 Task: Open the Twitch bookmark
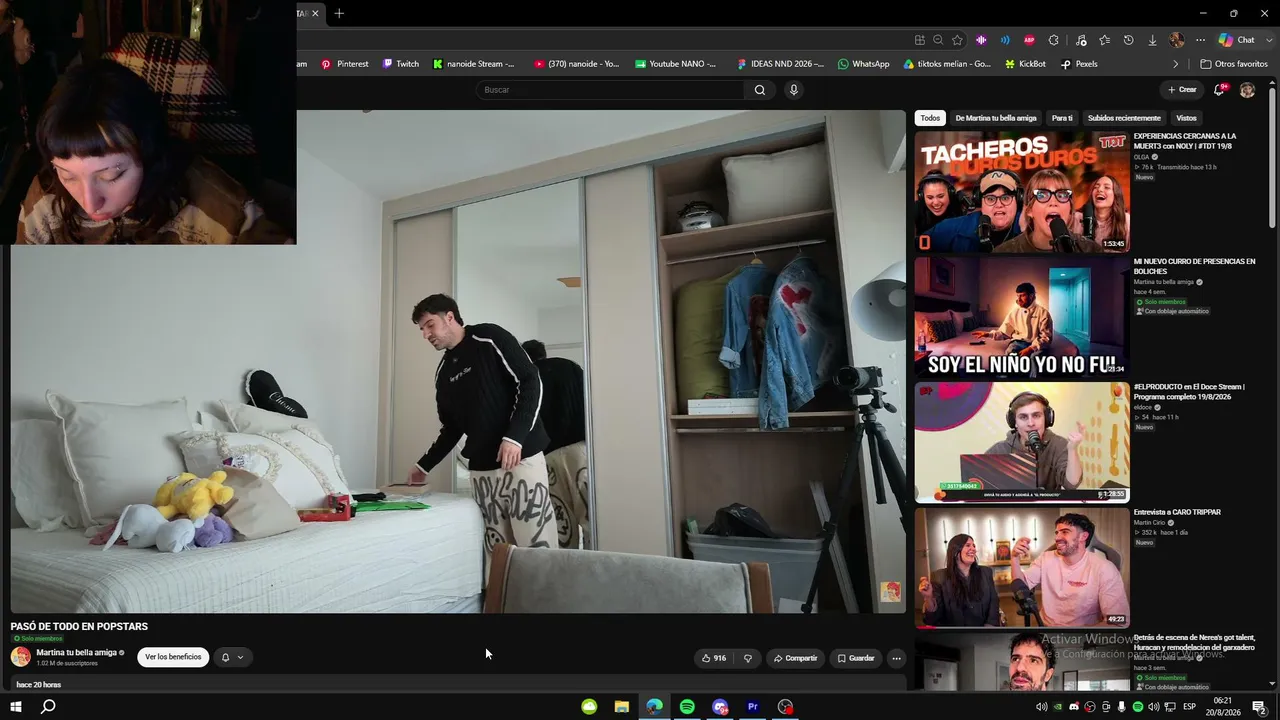tap(401, 64)
